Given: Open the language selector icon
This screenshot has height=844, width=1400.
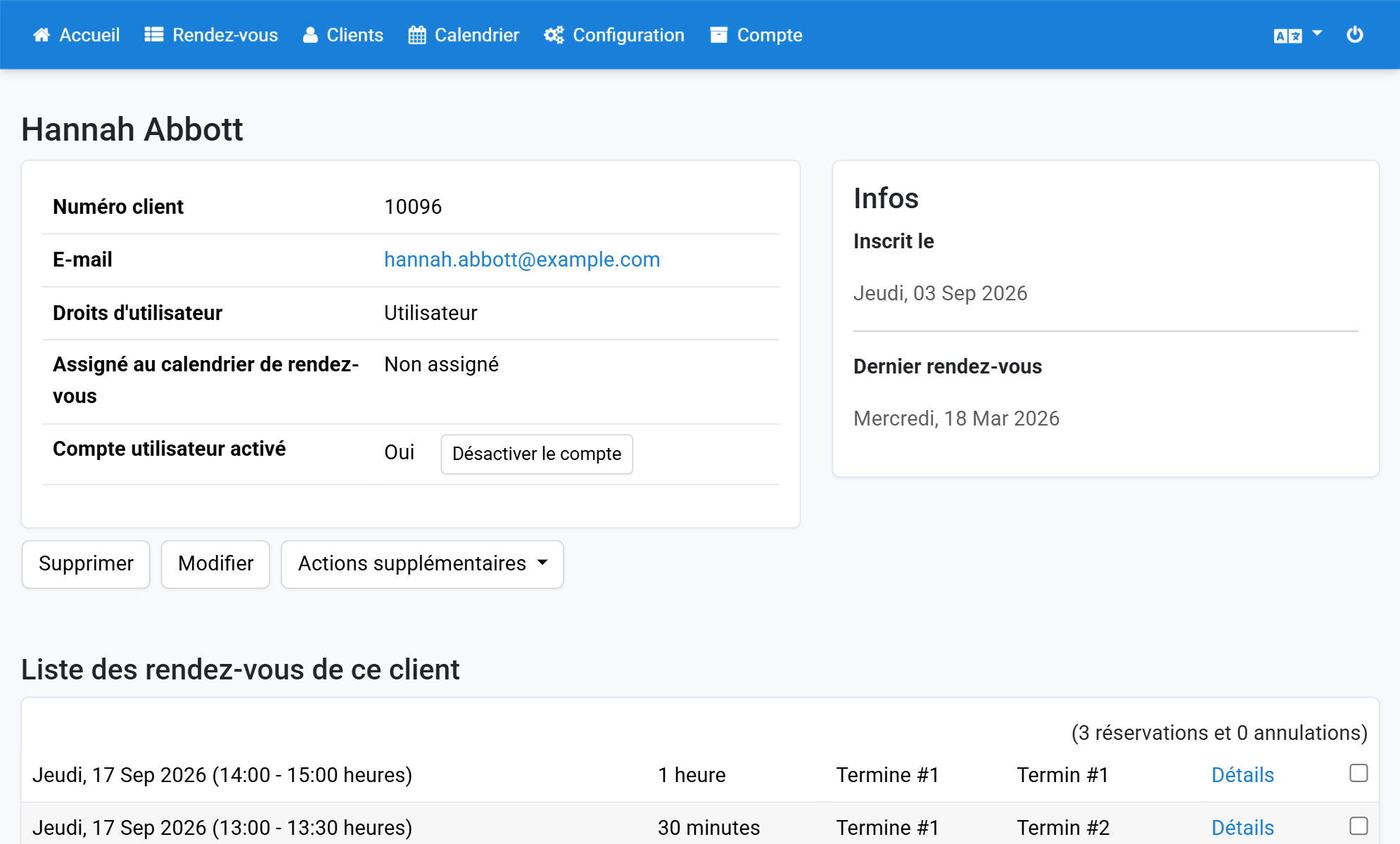Looking at the screenshot, I should click(1287, 36).
